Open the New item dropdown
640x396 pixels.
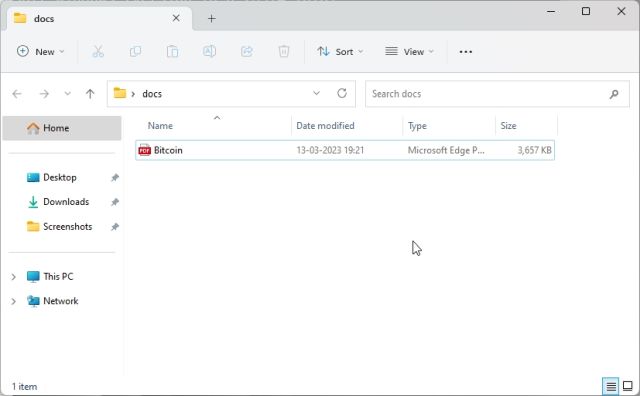click(40, 51)
